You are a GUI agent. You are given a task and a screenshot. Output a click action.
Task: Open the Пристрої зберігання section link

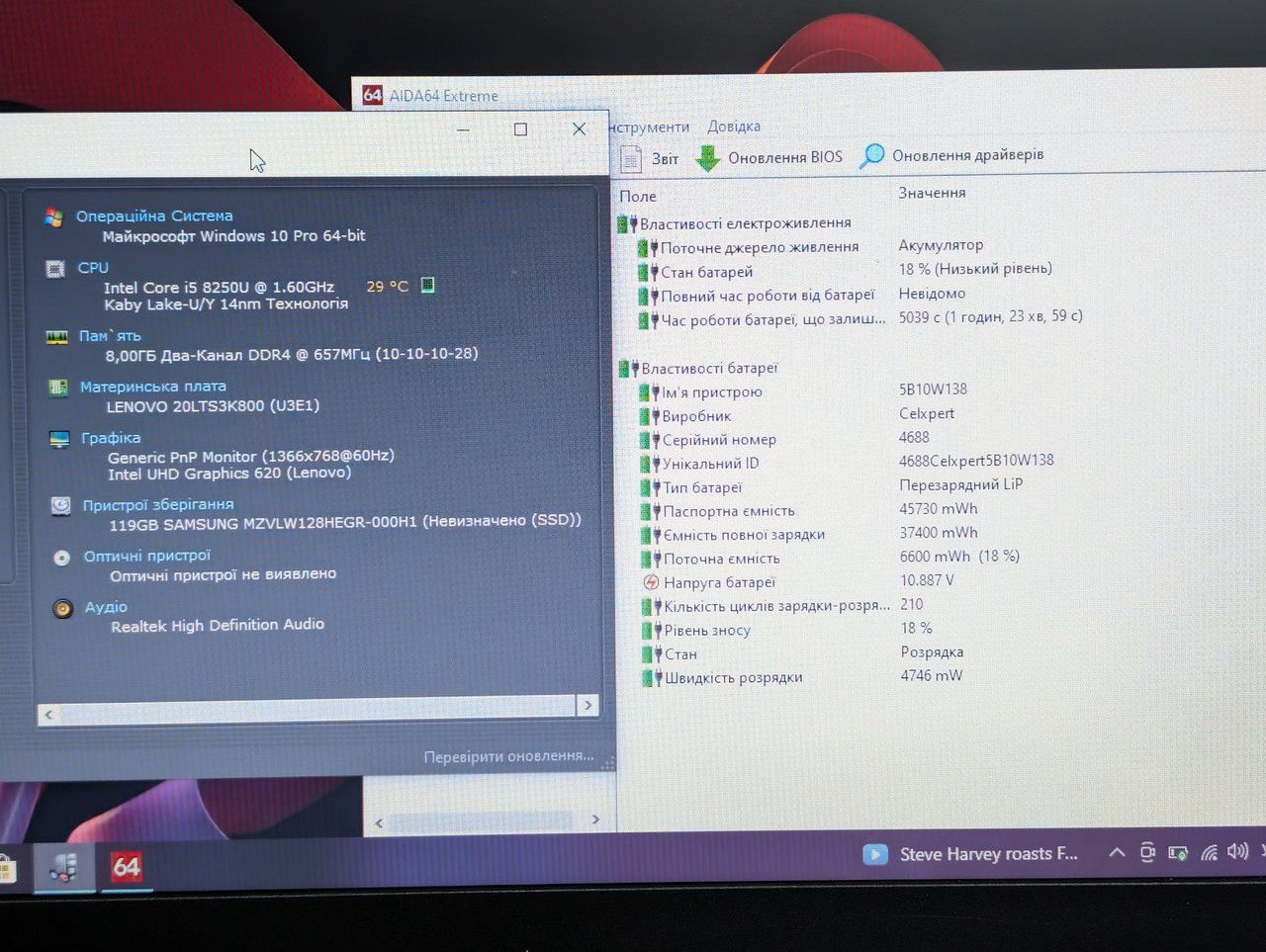point(158,505)
